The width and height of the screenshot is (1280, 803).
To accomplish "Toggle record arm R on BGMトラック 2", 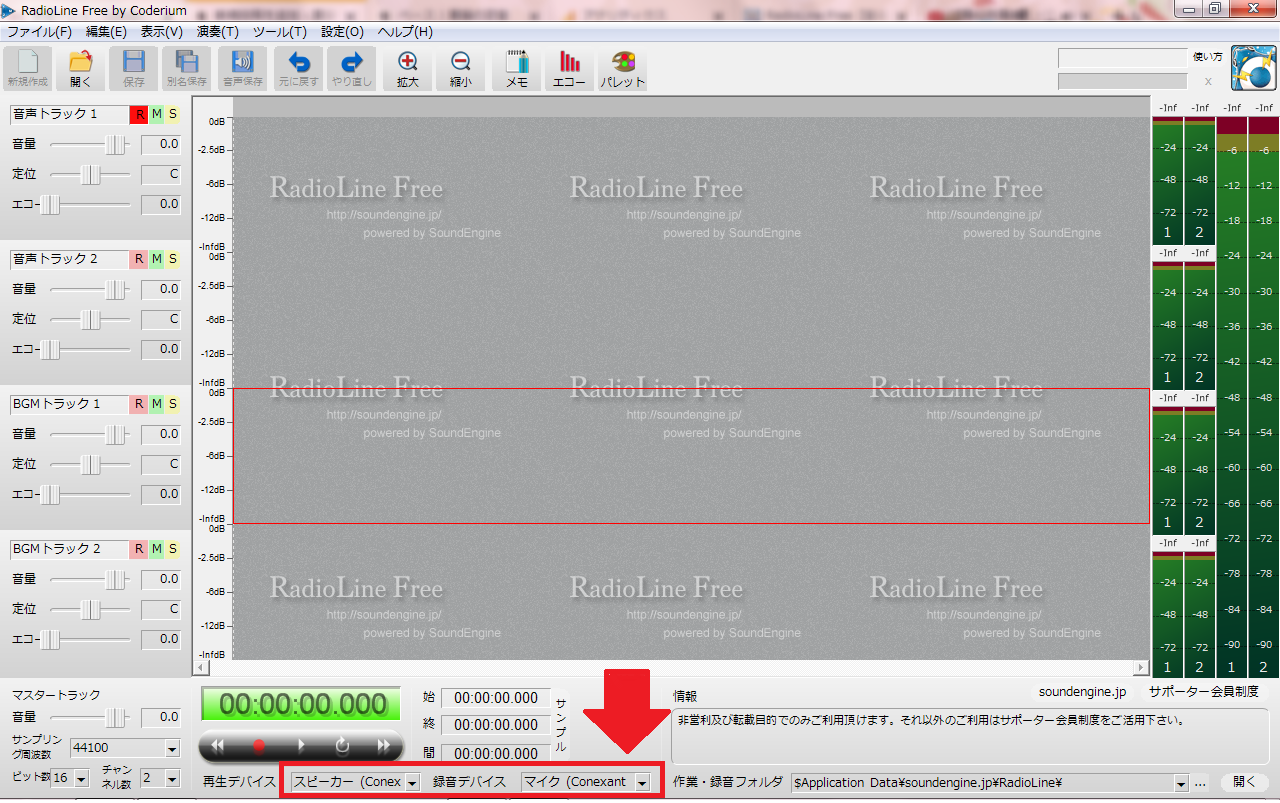I will [138, 549].
